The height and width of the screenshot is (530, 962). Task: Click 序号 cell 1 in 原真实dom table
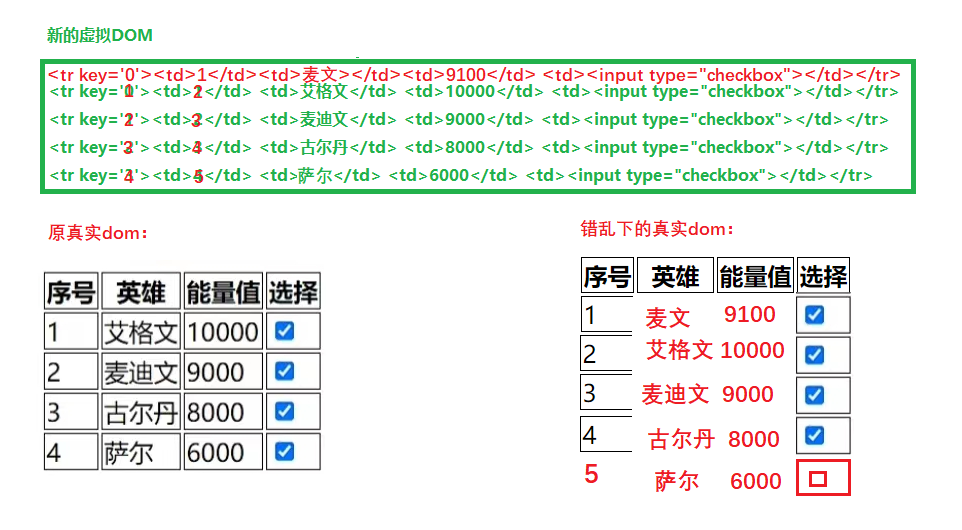point(71,332)
